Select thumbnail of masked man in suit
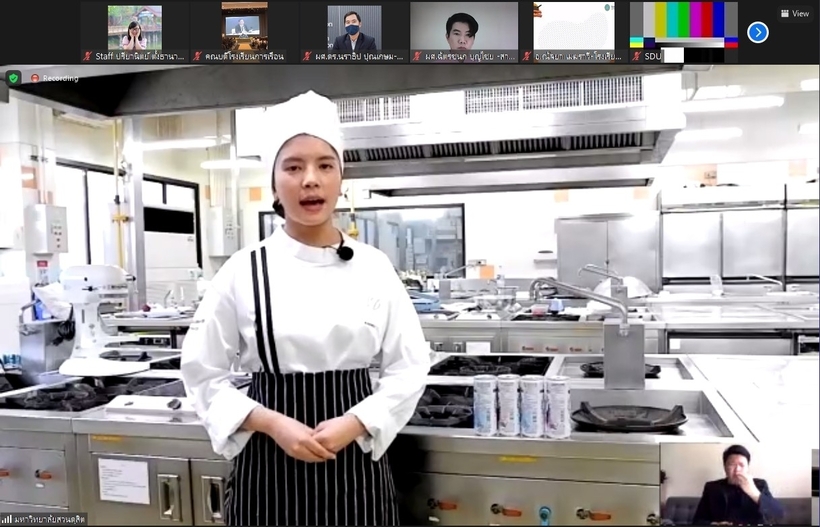This screenshot has width=820, height=527. tap(353, 27)
